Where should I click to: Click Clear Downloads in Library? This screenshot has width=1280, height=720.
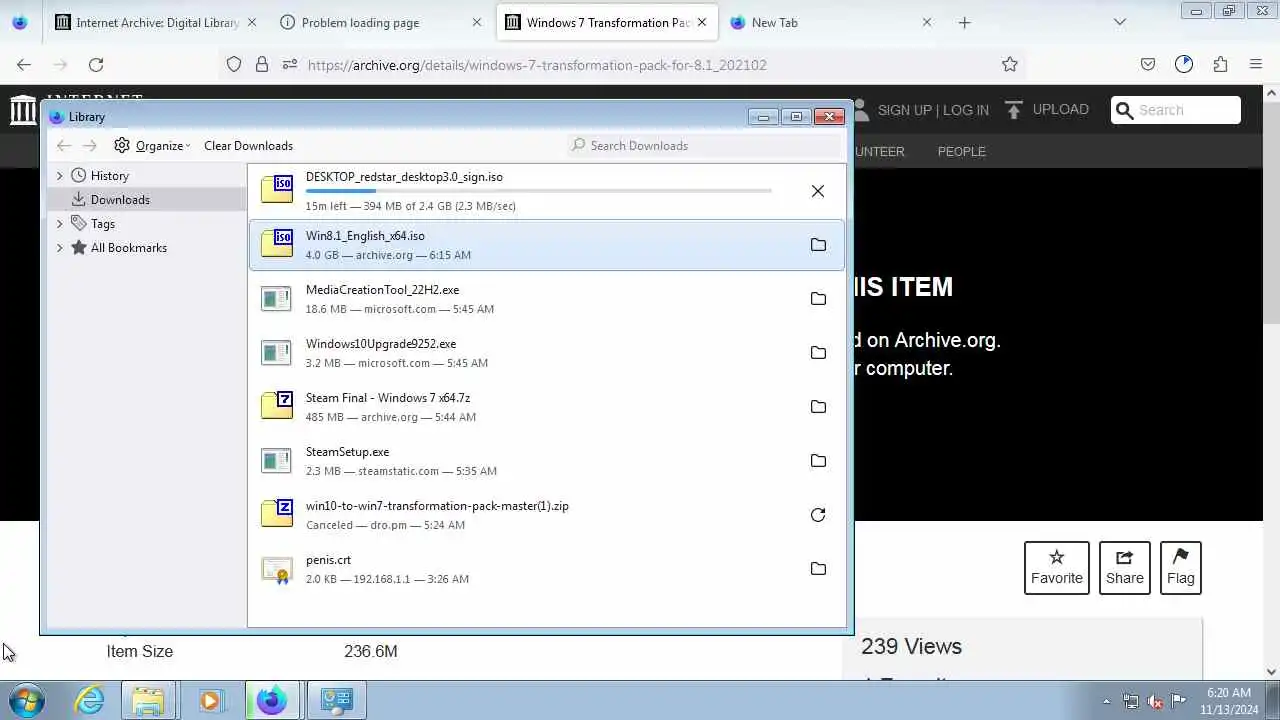click(248, 146)
